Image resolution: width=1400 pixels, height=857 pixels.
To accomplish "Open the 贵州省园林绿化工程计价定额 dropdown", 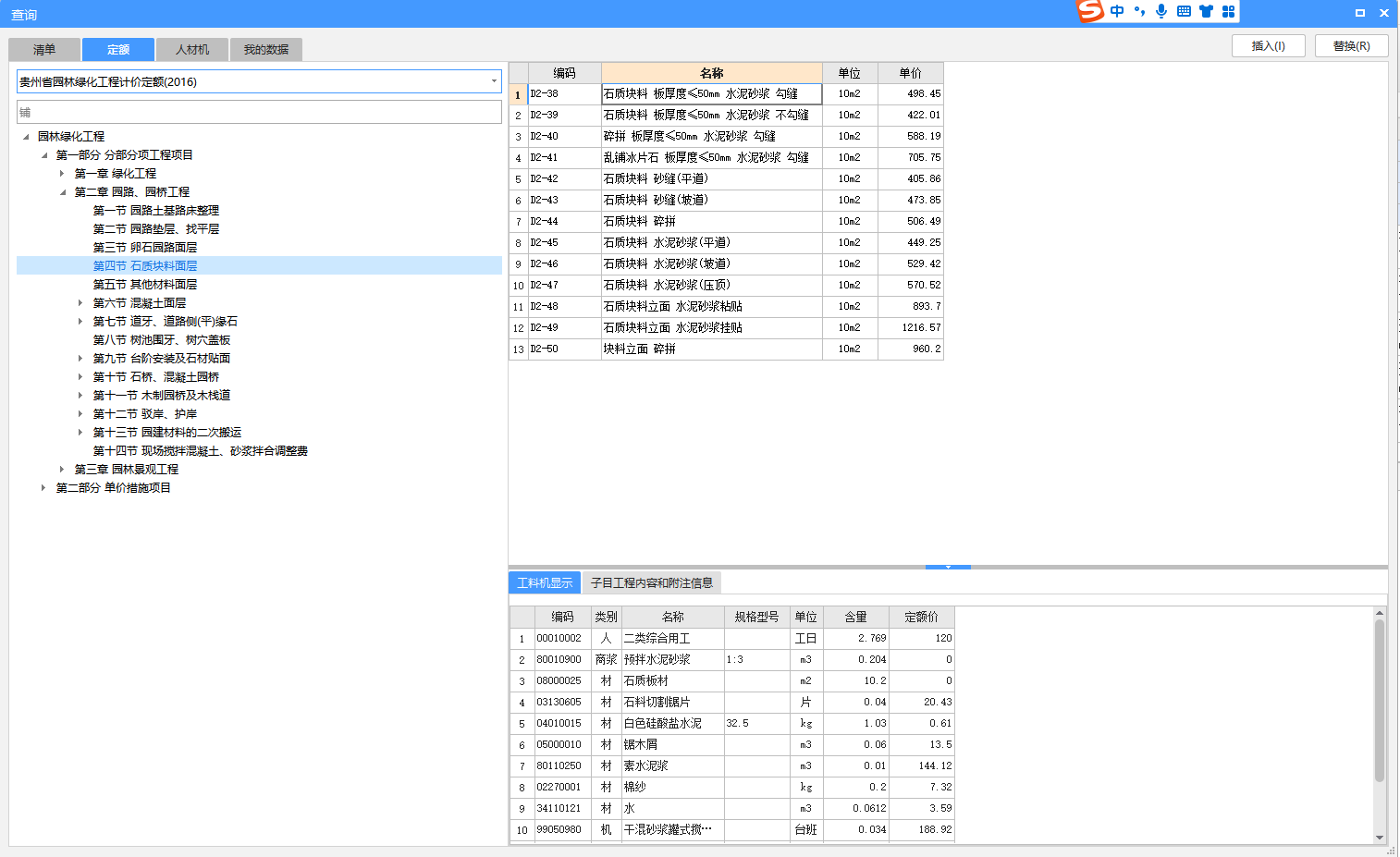I will 494,81.
